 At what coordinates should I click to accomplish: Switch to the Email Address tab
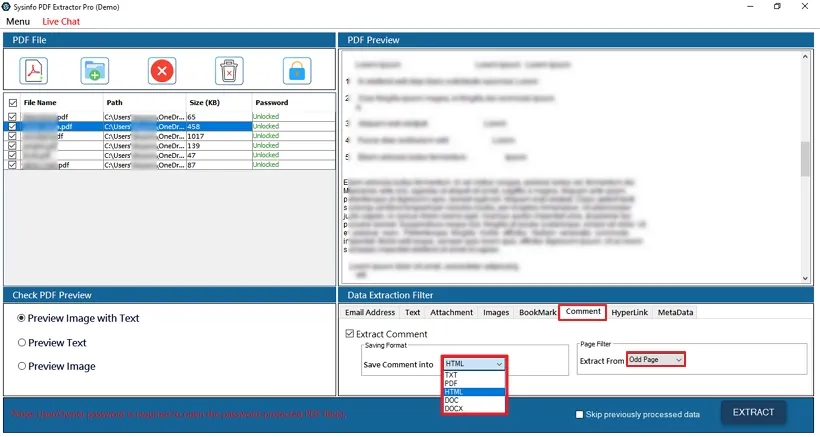(x=370, y=312)
